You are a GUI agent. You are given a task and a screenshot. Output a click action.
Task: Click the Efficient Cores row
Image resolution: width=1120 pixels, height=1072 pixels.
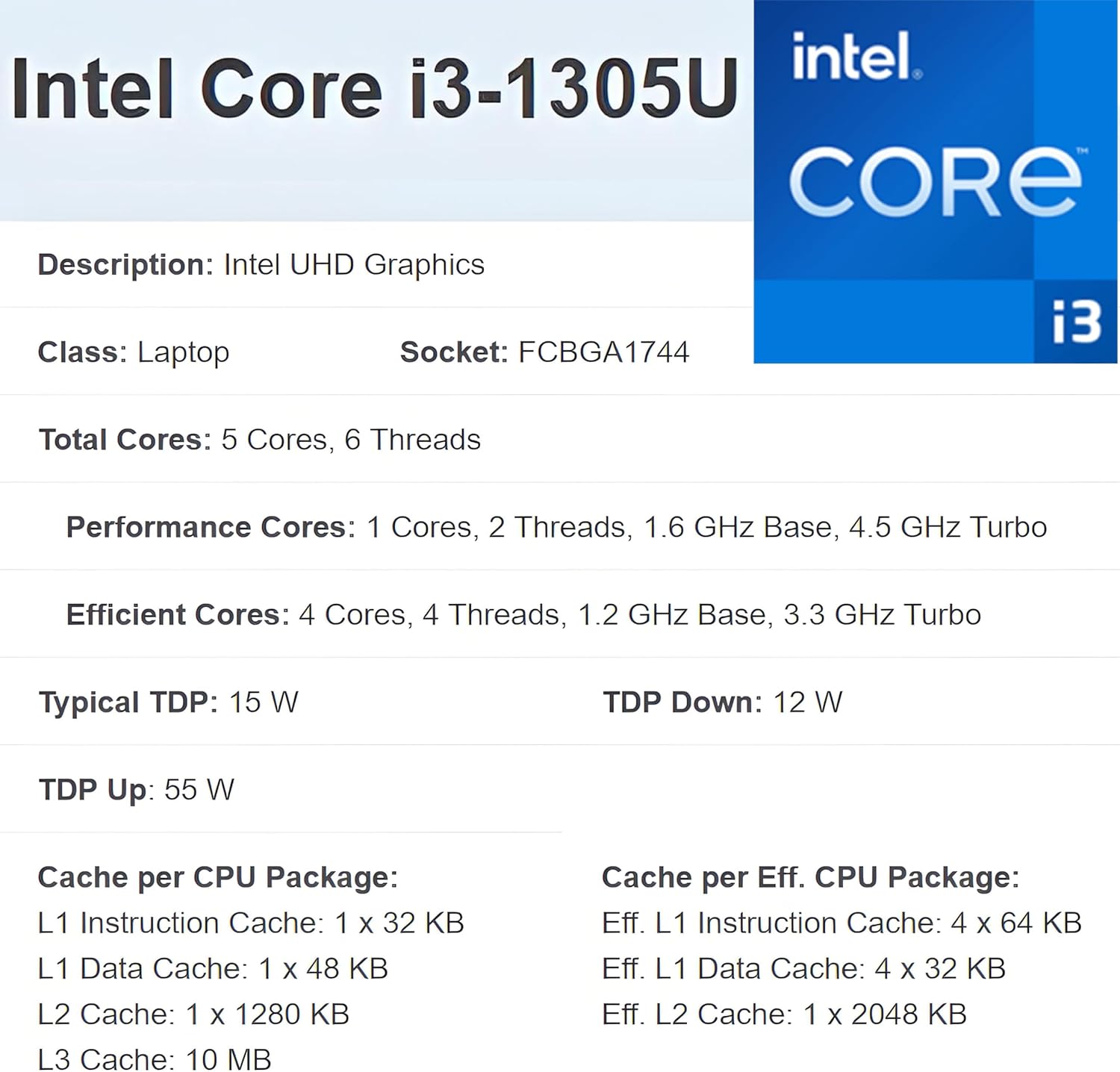tap(523, 615)
